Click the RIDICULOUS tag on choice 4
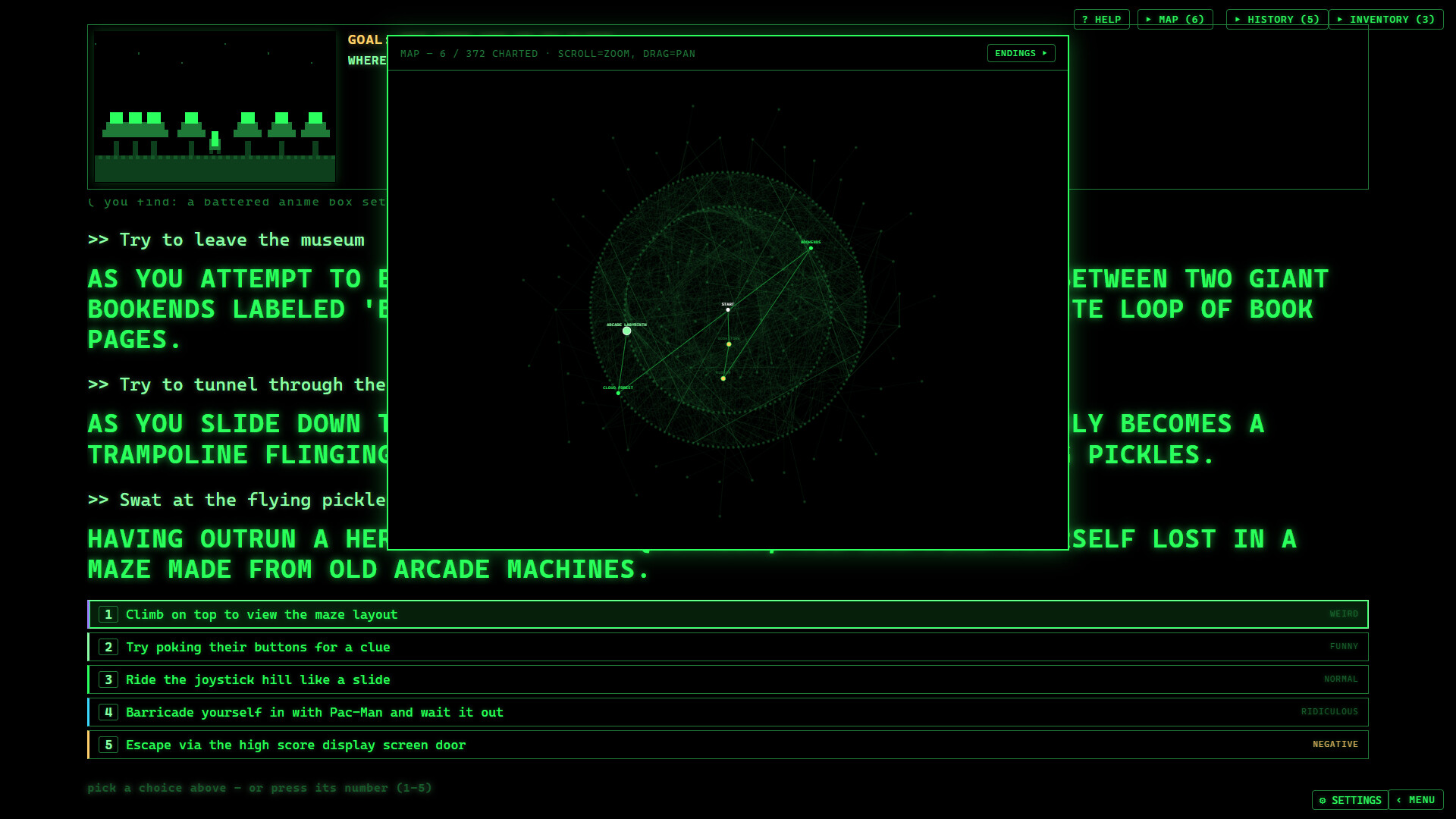The width and height of the screenshot is (1456, 819). [1329, 712]
